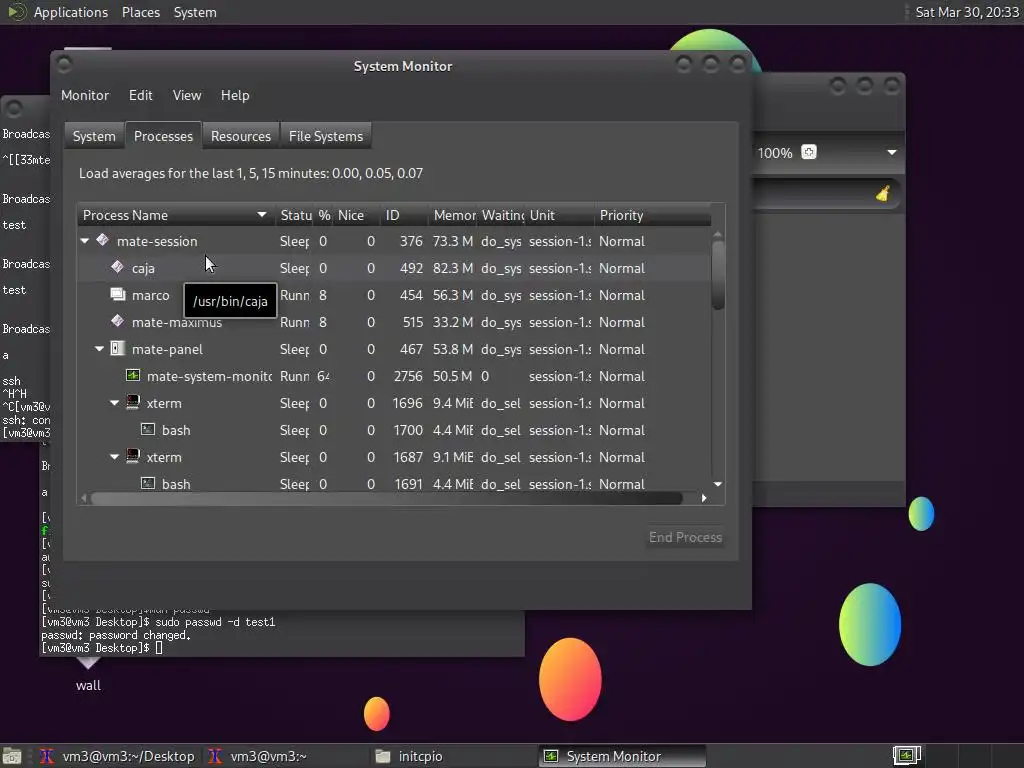Open the View menu

(x=187, y=95)
